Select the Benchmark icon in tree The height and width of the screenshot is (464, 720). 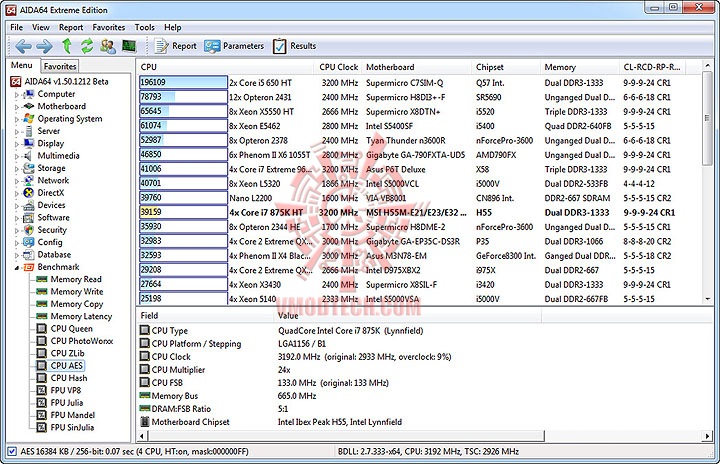29,267
